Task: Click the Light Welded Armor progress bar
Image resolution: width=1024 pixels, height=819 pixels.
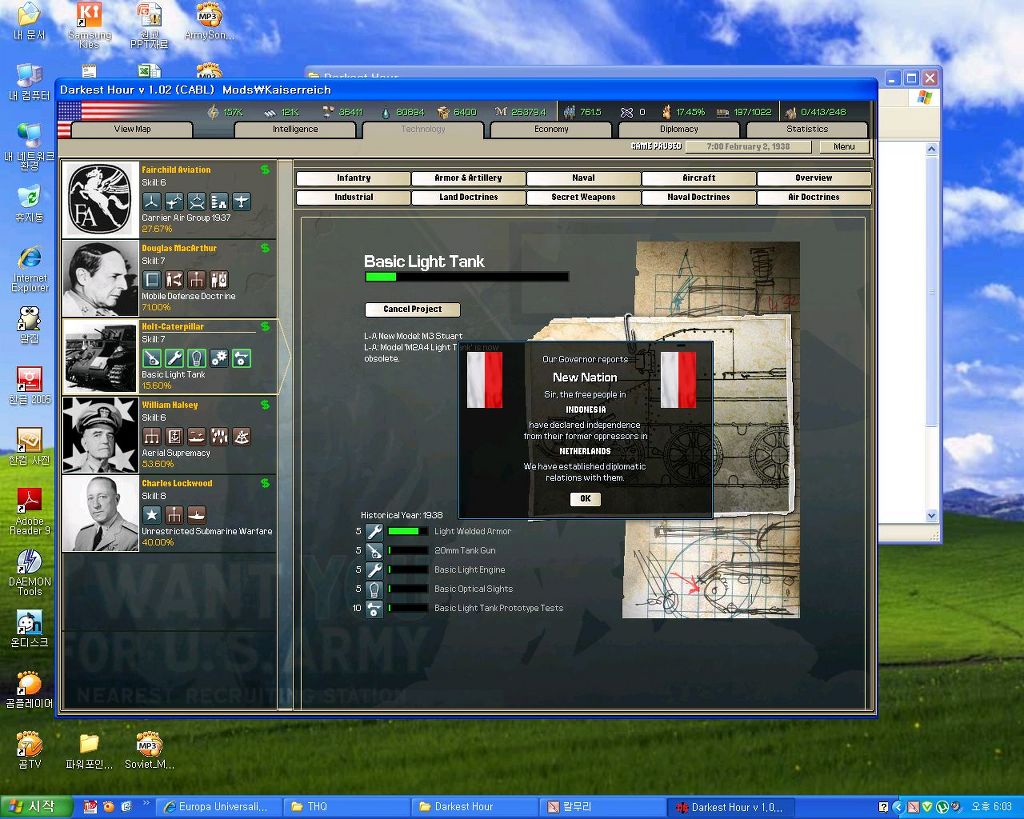Action: coord(408,532)
